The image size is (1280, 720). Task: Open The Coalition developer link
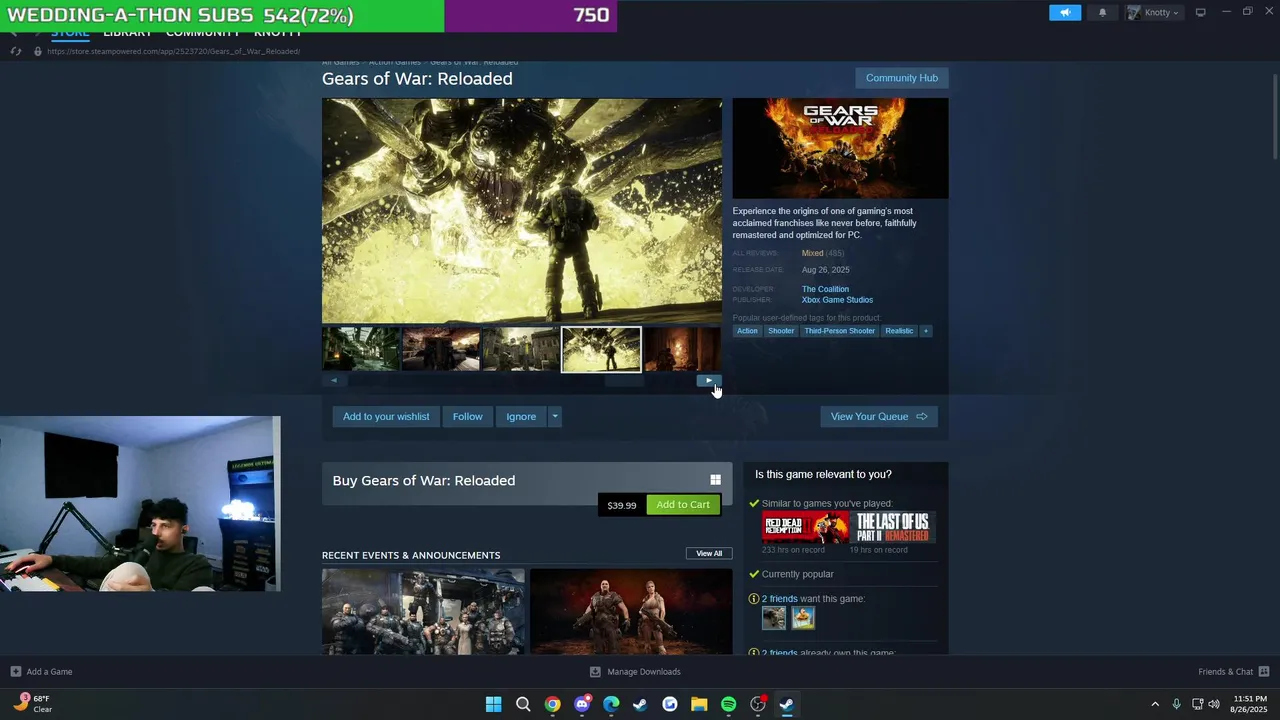coord(825,289)
